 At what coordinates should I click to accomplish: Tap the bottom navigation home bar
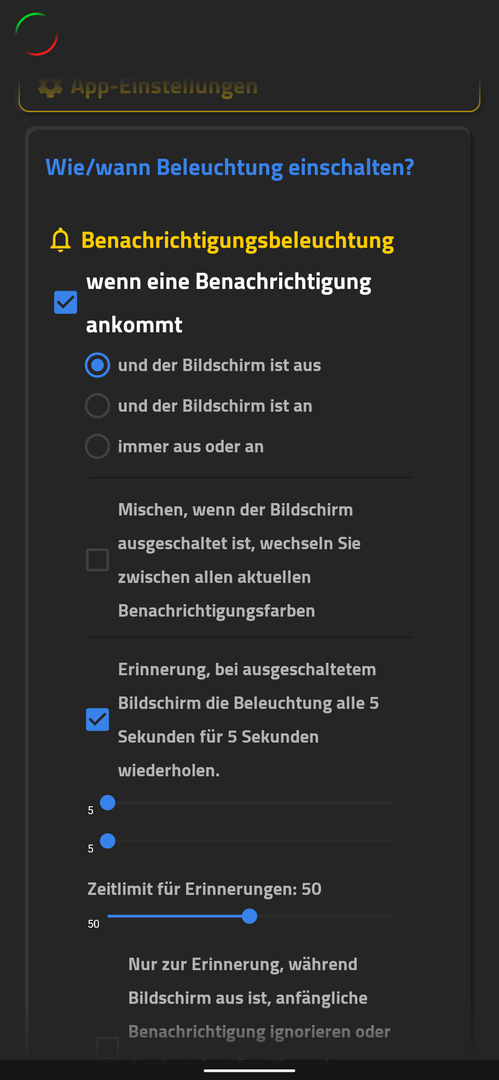(x=250, y=1070)
